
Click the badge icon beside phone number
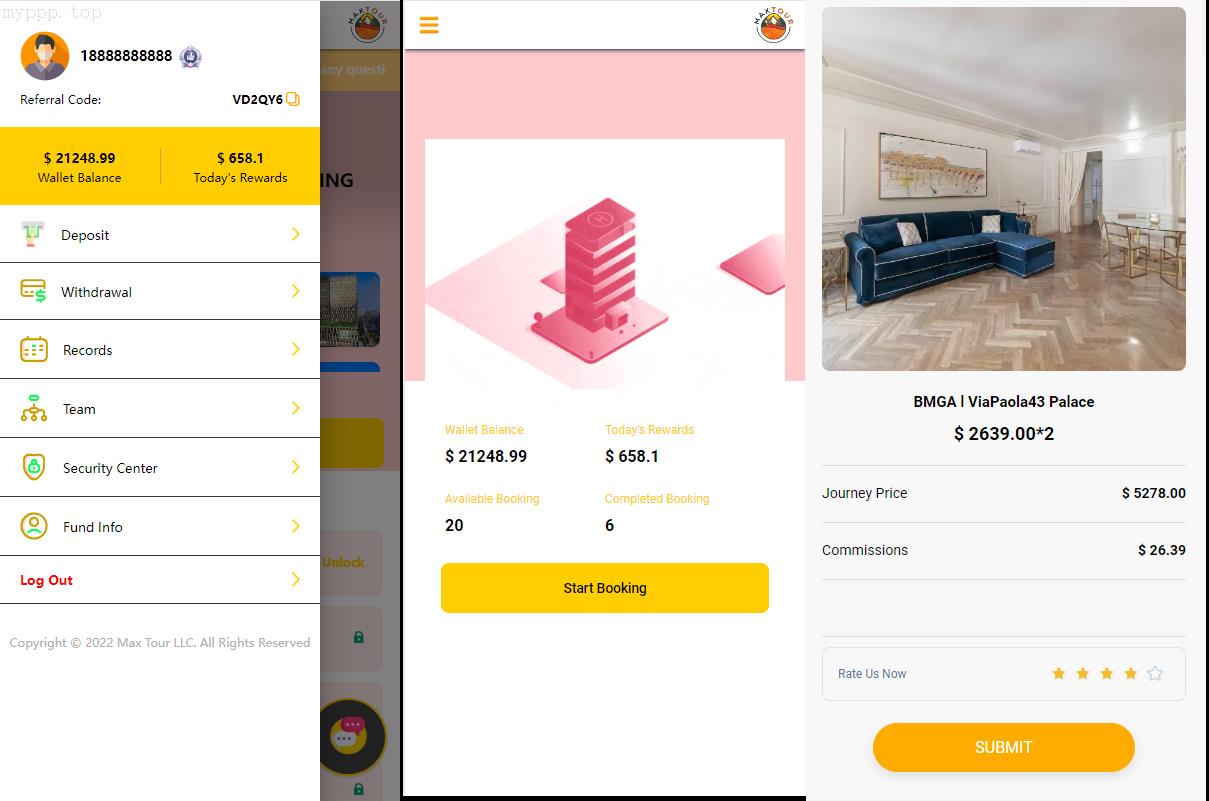tap(190, 57)
